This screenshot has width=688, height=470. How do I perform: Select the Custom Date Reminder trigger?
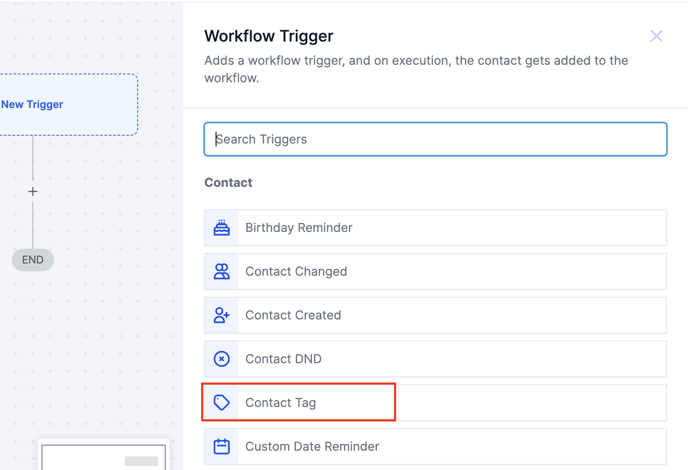click(x=312, y=446)
